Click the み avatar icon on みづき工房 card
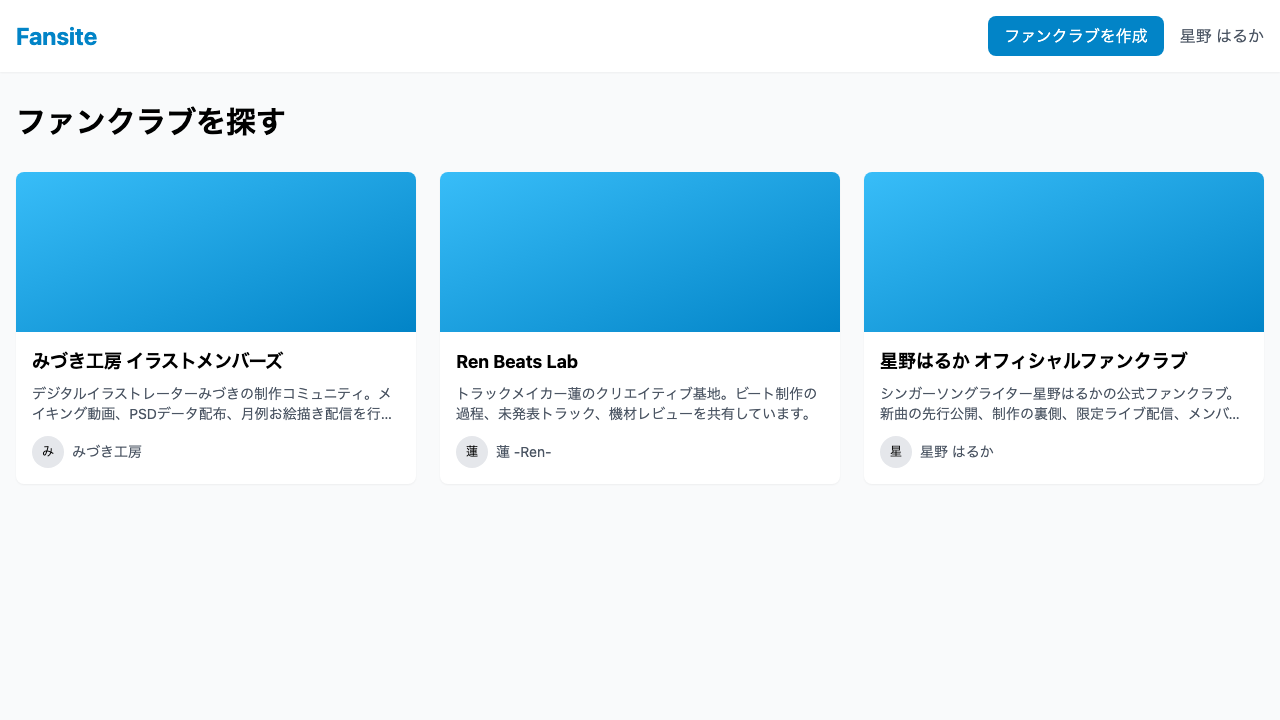1280x720 pixels. click(x=48, y=452)
